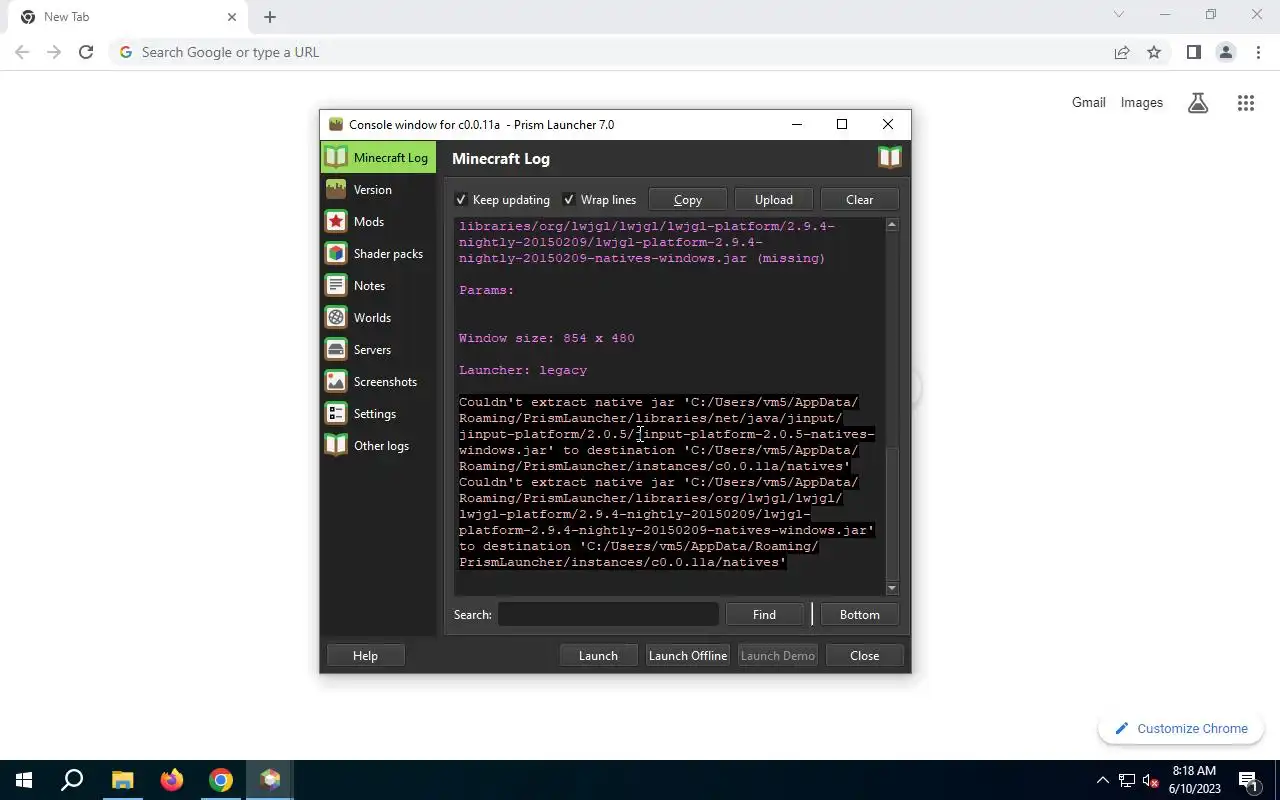Upload the log with the Upload button

773,199
